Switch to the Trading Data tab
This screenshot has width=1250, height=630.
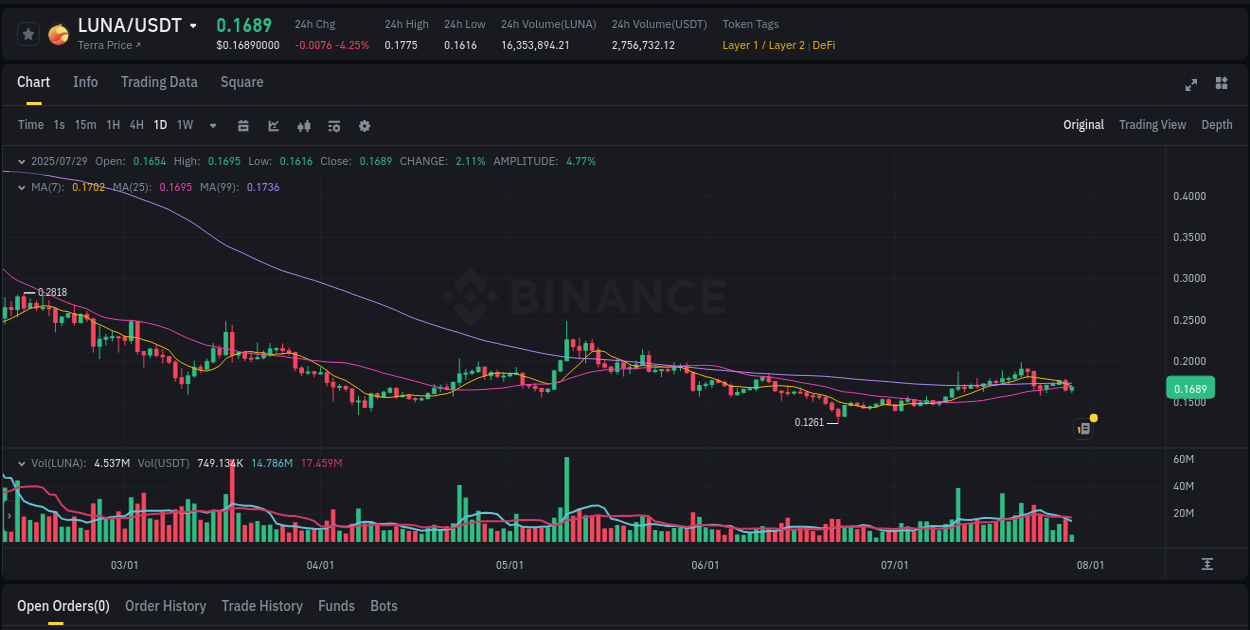coord(159,82)
